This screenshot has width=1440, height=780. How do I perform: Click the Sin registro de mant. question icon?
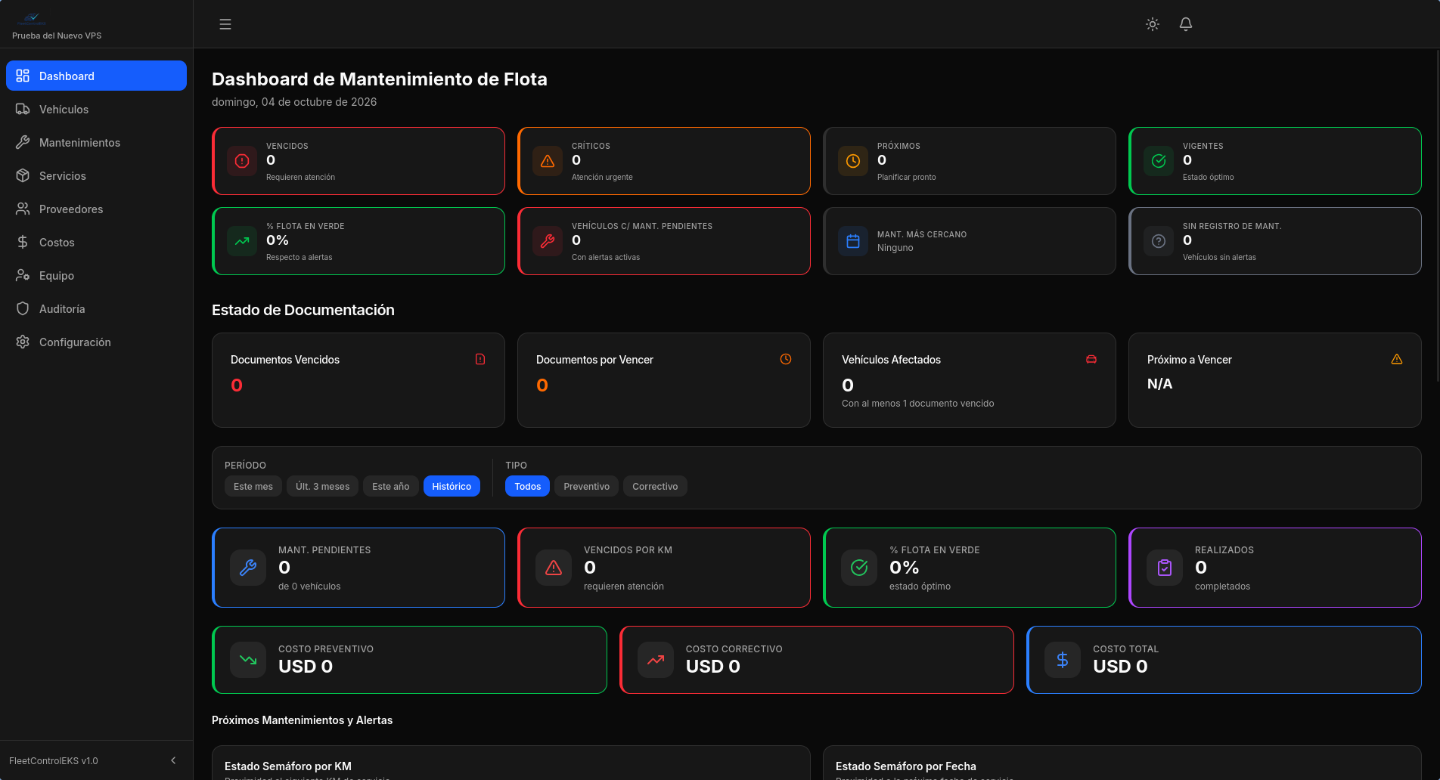tap(1159, 241)
